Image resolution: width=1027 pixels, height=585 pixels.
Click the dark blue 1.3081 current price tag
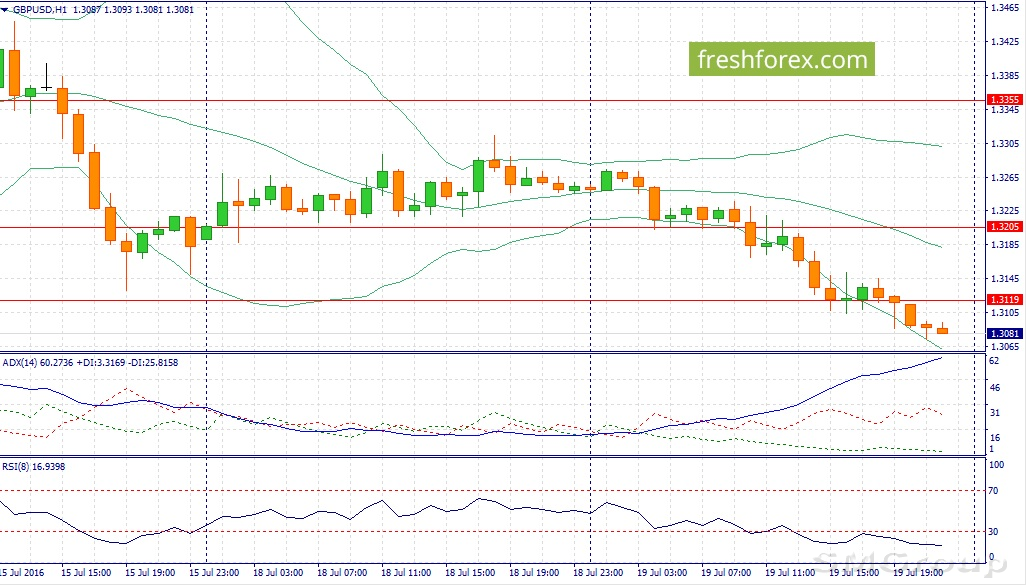pos(1003,333)
